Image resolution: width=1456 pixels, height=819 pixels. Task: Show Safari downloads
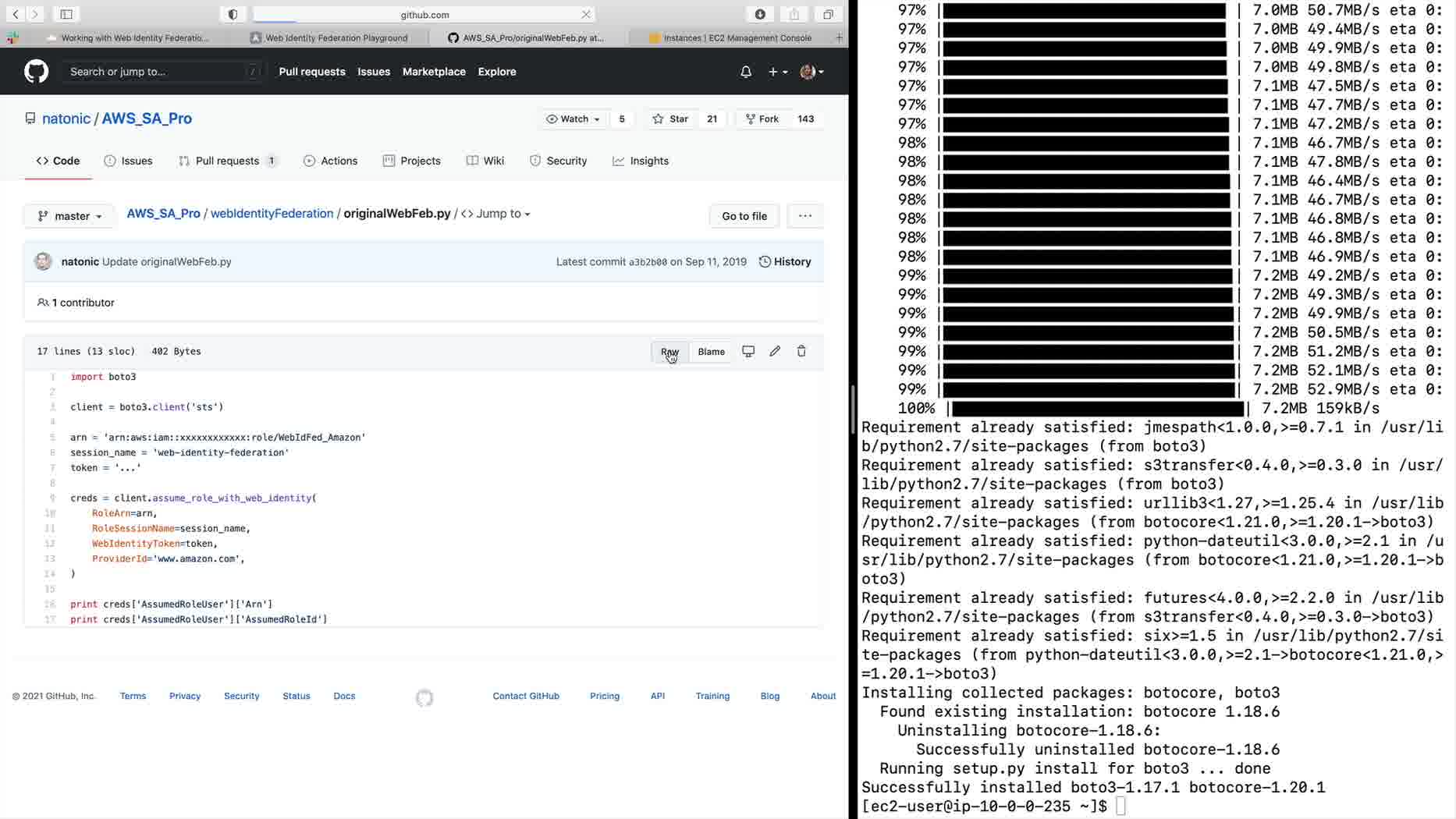760,14
